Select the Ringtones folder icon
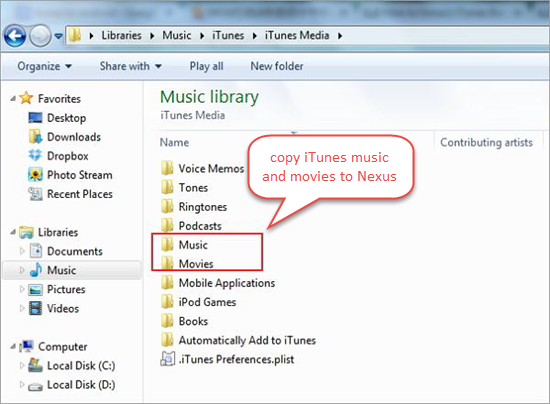Image resolution: width=550 pixels, height=404 pixels. click(167, 206)
